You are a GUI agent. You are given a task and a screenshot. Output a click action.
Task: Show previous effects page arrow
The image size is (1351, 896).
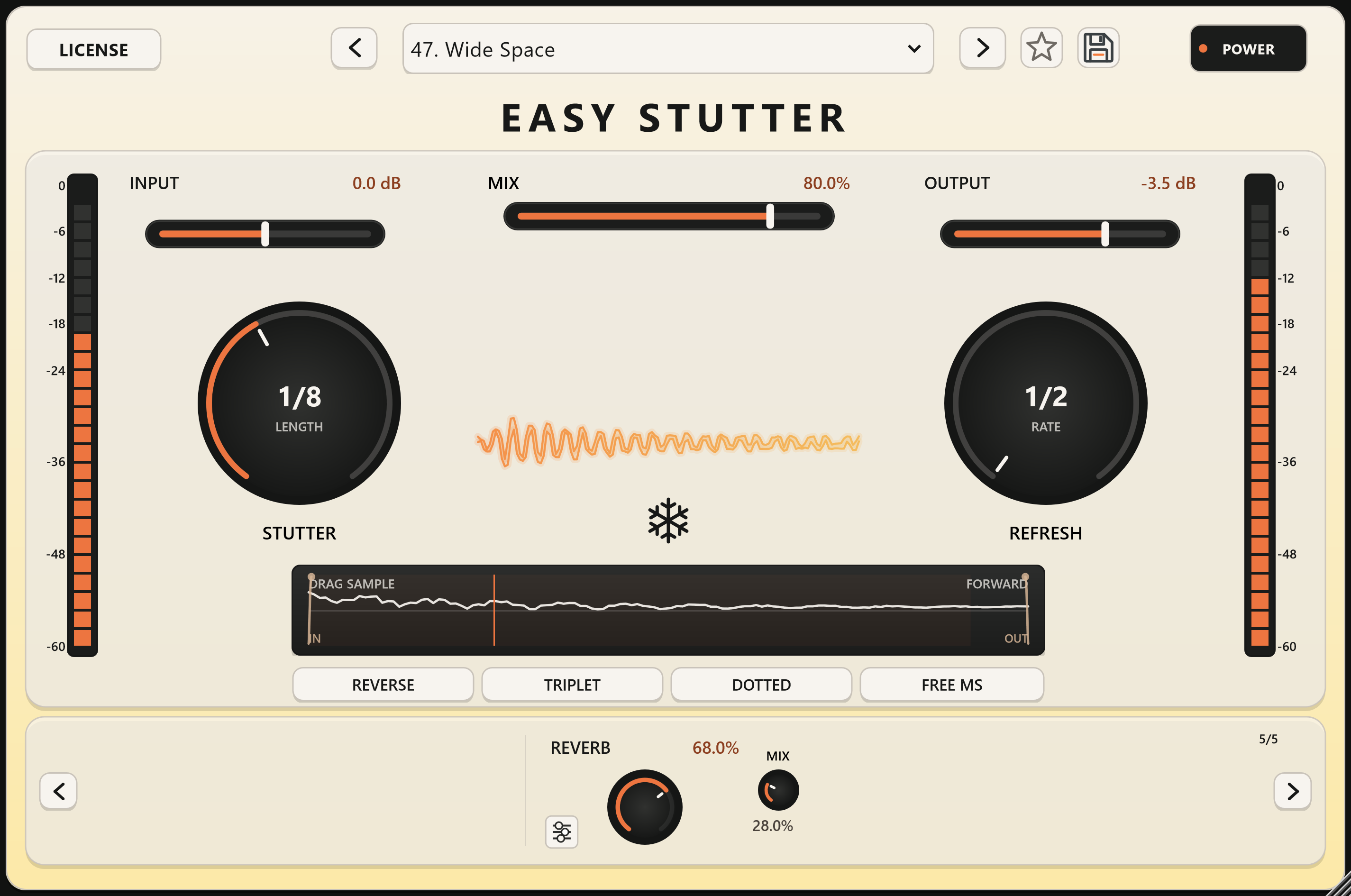point(58,791)
